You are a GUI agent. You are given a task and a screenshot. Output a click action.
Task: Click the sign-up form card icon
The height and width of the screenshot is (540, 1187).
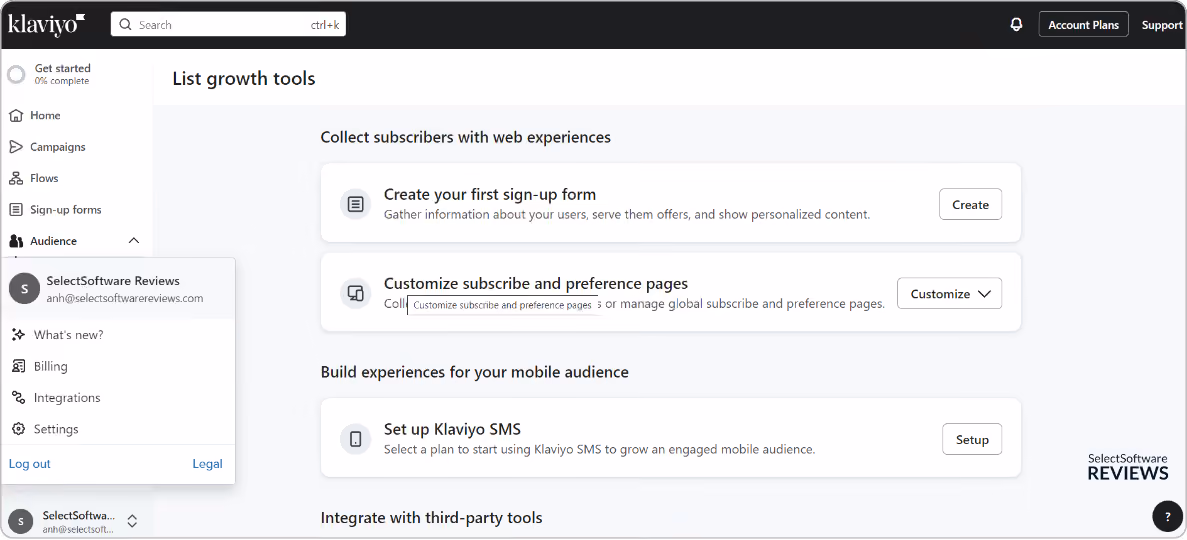355,204
